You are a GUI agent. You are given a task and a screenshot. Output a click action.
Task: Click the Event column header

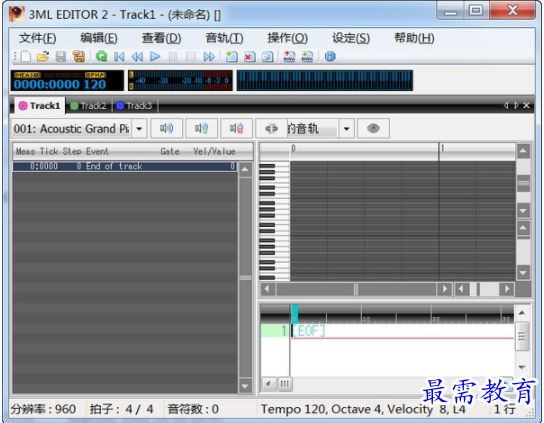(97, 151)
